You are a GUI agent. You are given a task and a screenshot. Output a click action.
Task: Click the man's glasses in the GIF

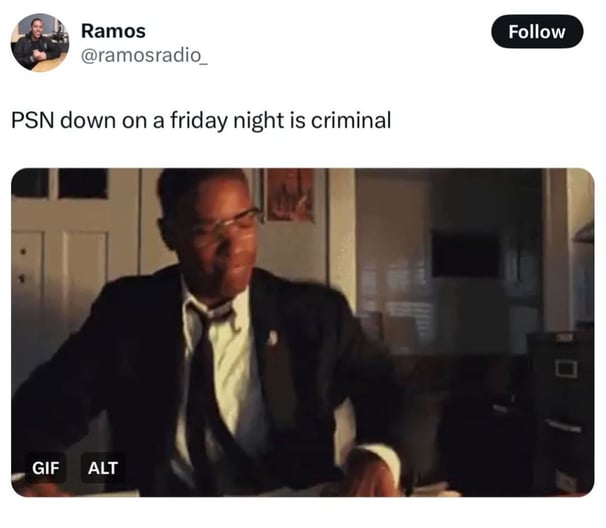click(x=228, y=222)
